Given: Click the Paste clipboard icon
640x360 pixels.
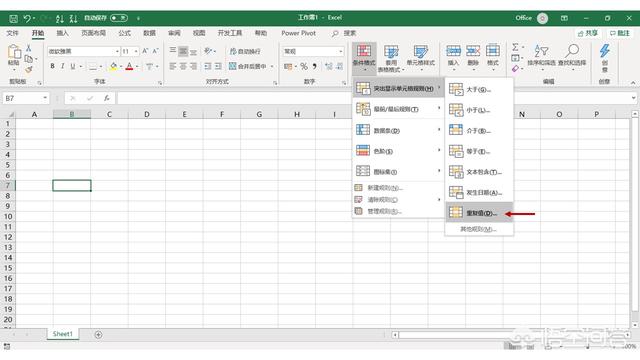Looking at the screenshot, I should [x=14, y=52].
